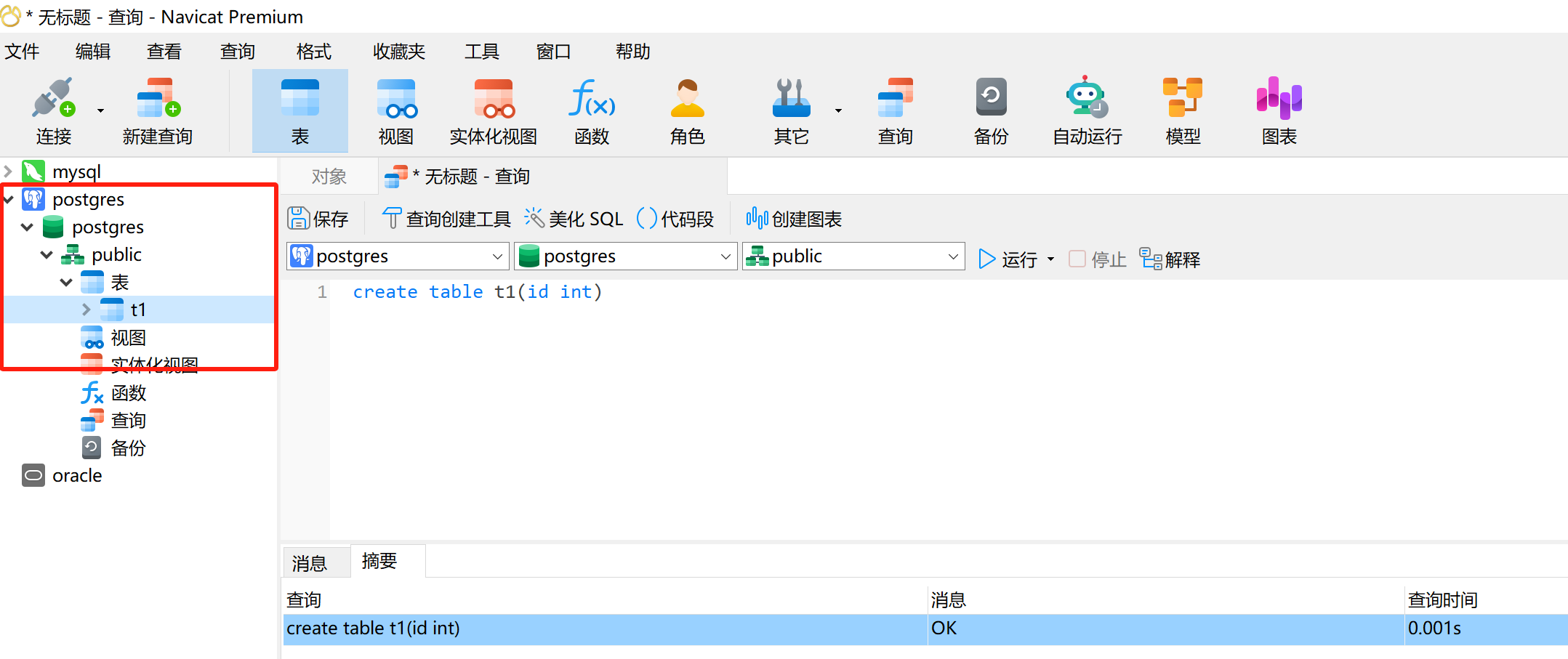Open the postgres database combo box

point(625,256)
